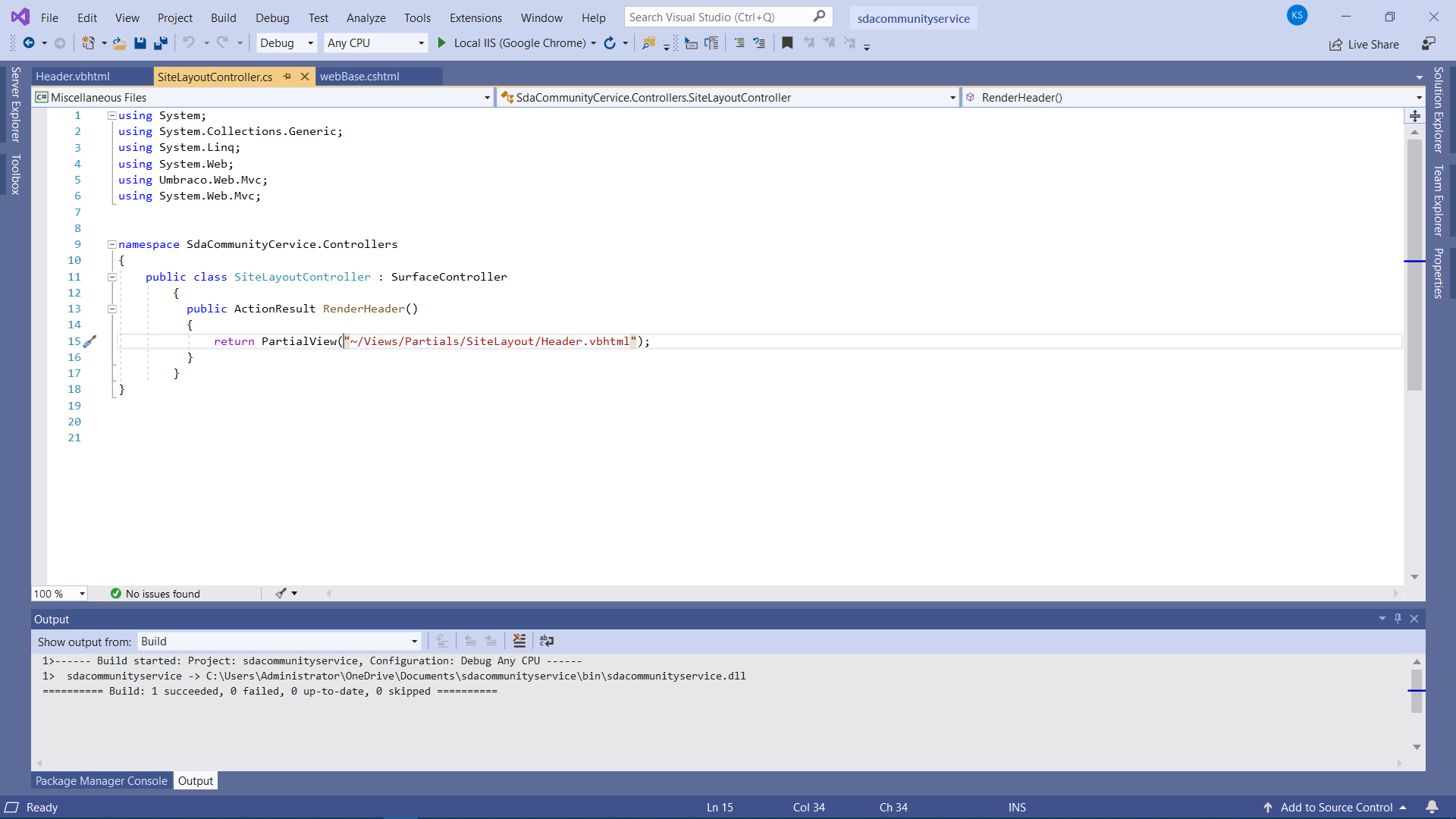Image resolution: width=1456 pixels, height=819 pixels.
Task: Click the split editor handle above scrollbar
Action: pyautogui.click(x=1415, y=116)
